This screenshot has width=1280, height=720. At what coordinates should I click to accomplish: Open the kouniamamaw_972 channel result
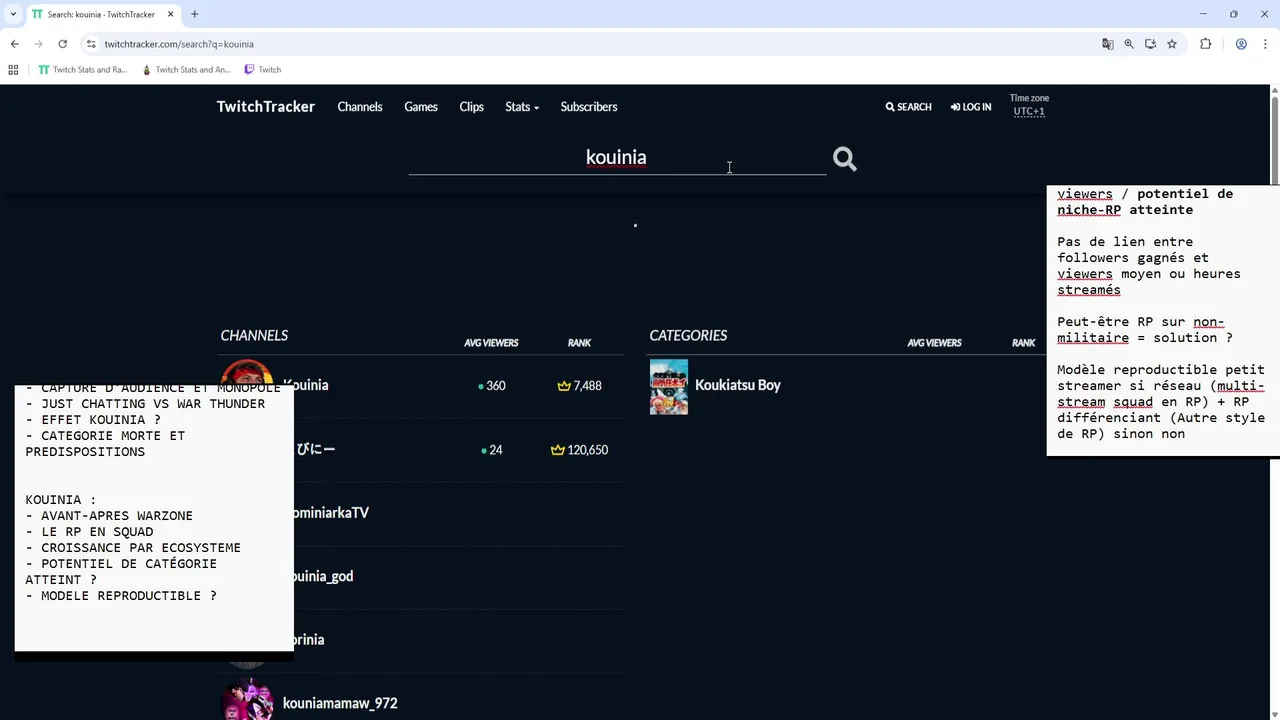340,703
